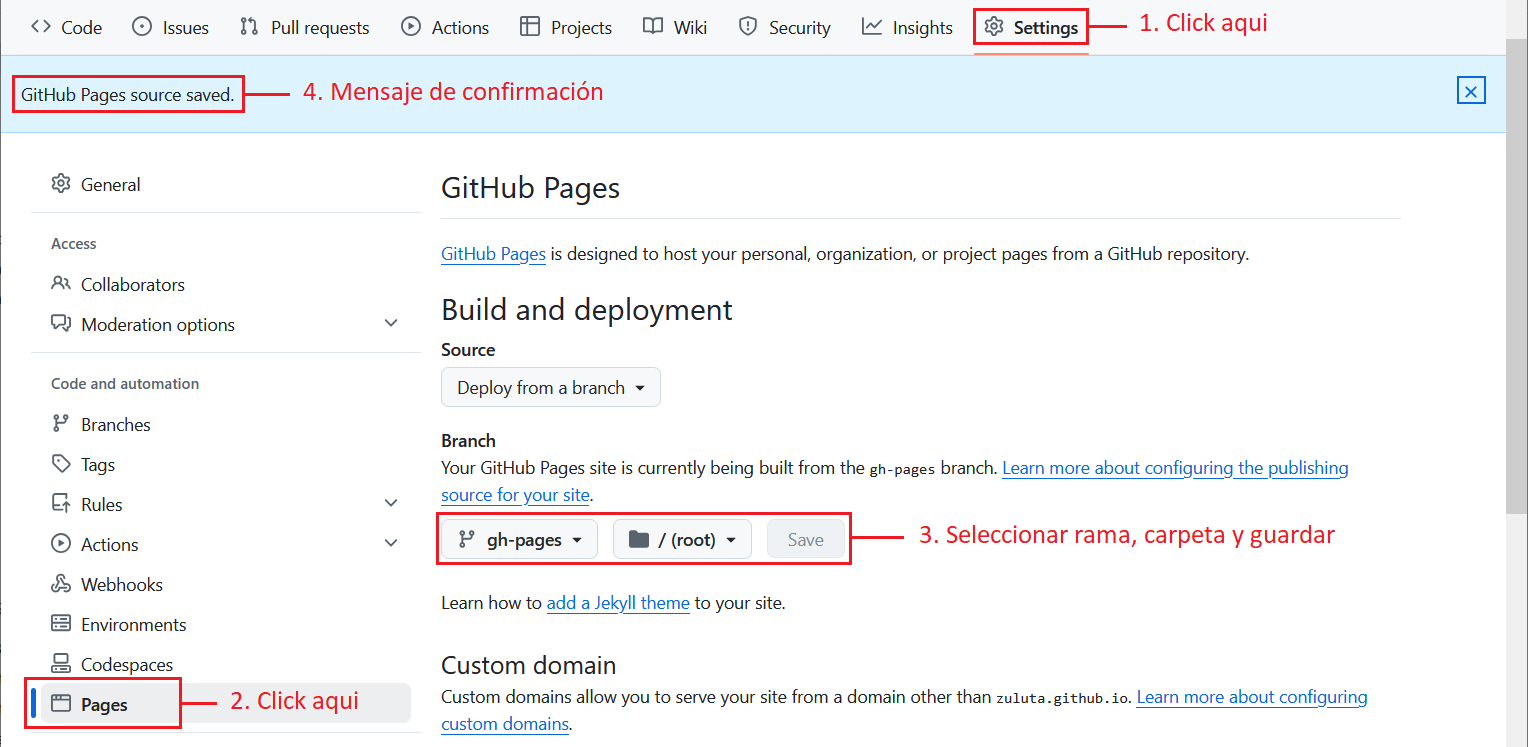1528x747 pixels.
Task: Click the Security shield icon
Action: click(748, 27)
